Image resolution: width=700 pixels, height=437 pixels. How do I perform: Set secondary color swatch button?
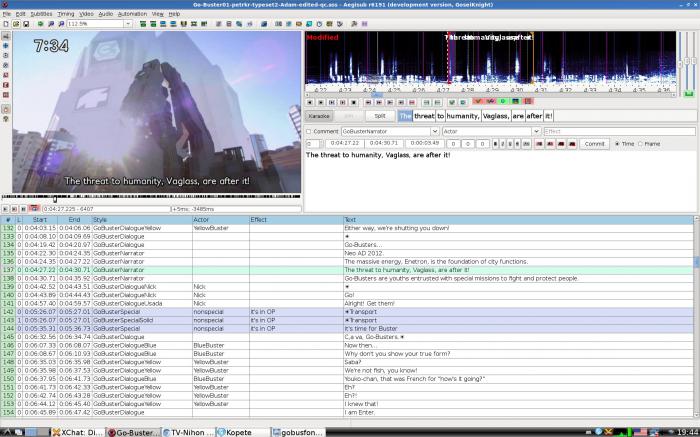point(550,144)
